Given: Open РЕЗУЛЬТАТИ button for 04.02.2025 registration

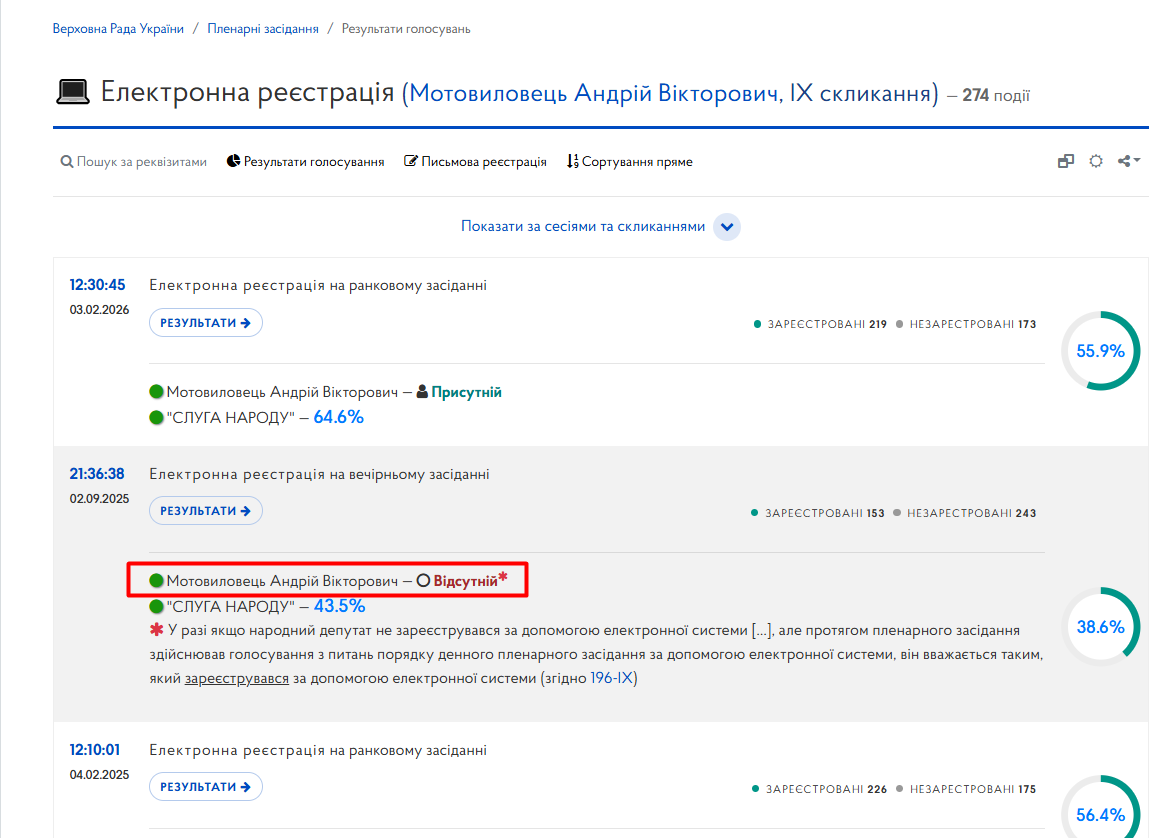Looking at the screenshot, I should pos(206,787).
